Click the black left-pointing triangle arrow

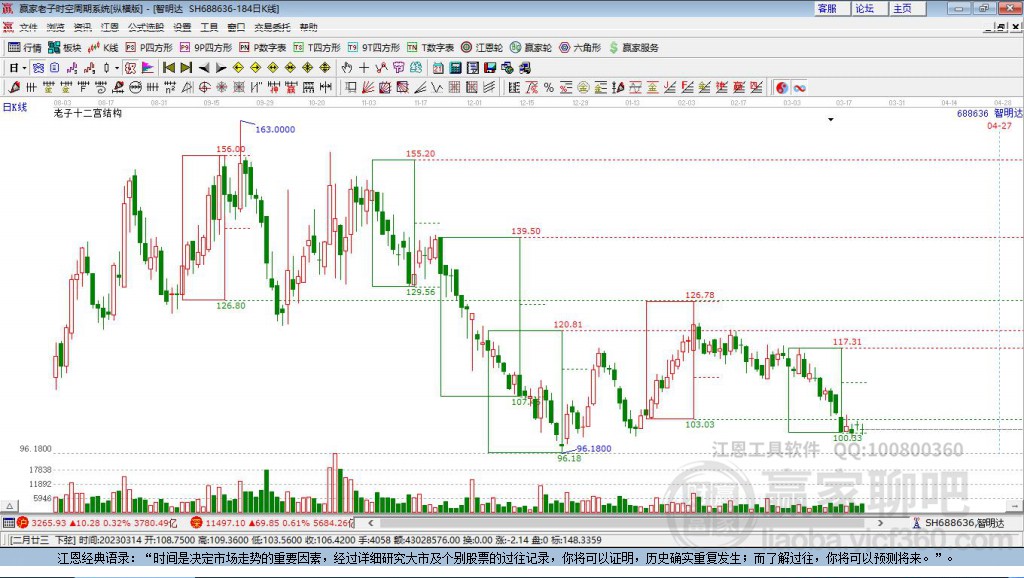click(204, 67)
